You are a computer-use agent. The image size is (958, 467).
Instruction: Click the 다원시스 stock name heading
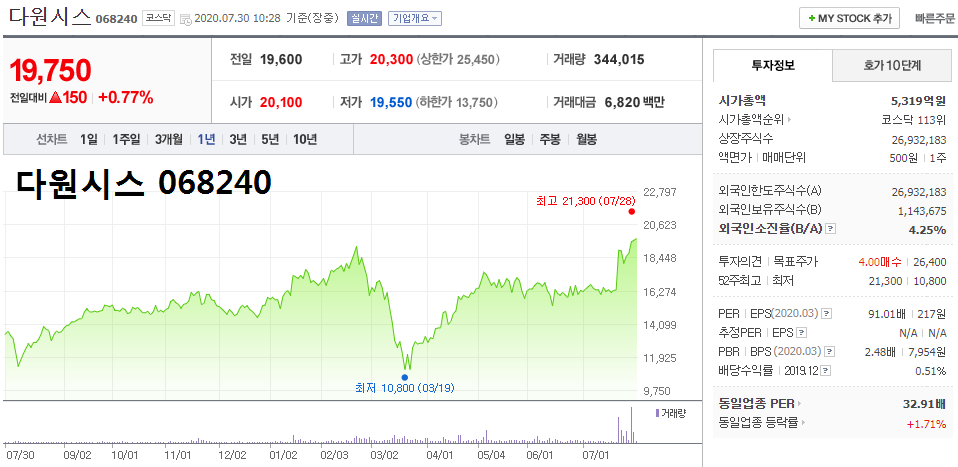pyautogui.click(x=49, y=17)
